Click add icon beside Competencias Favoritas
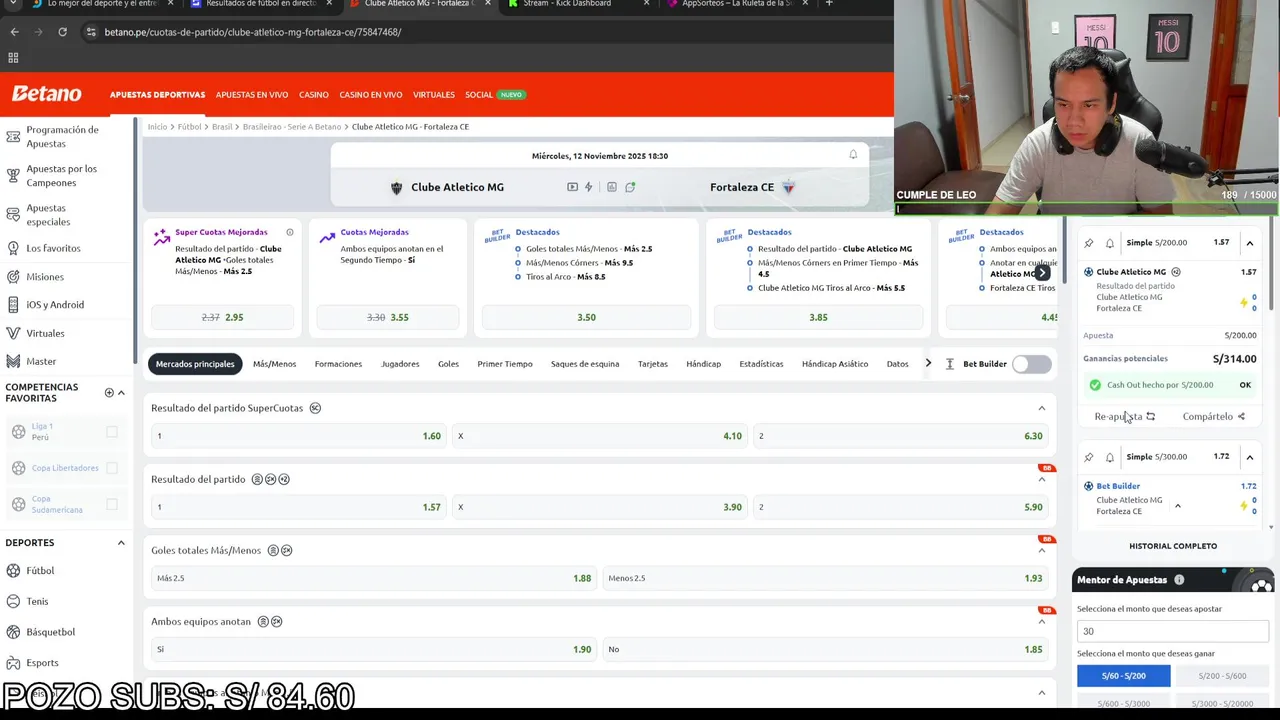This screenshot has width=1280, height=720. pos(109,392)
